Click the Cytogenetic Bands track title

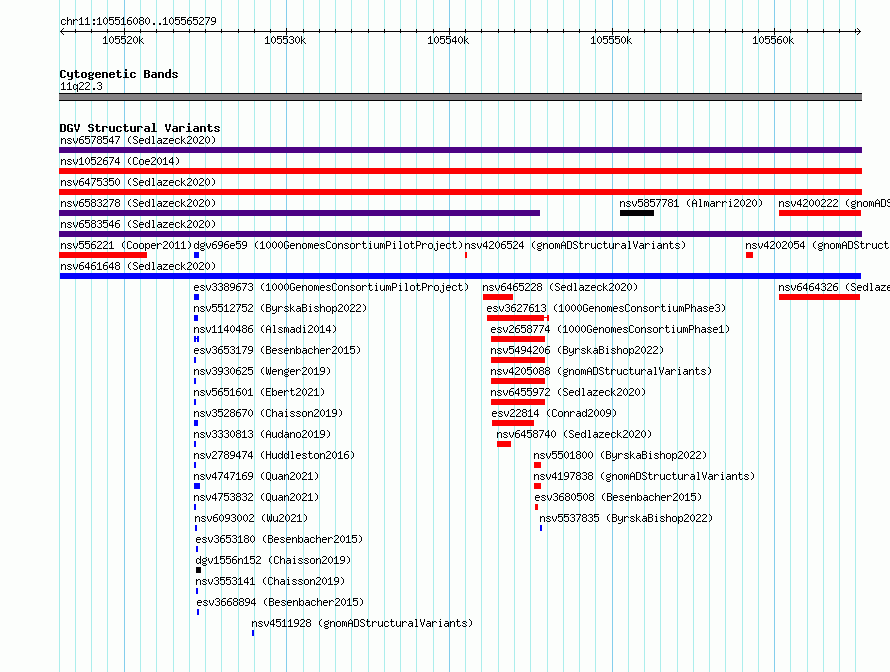click(119, 74)
